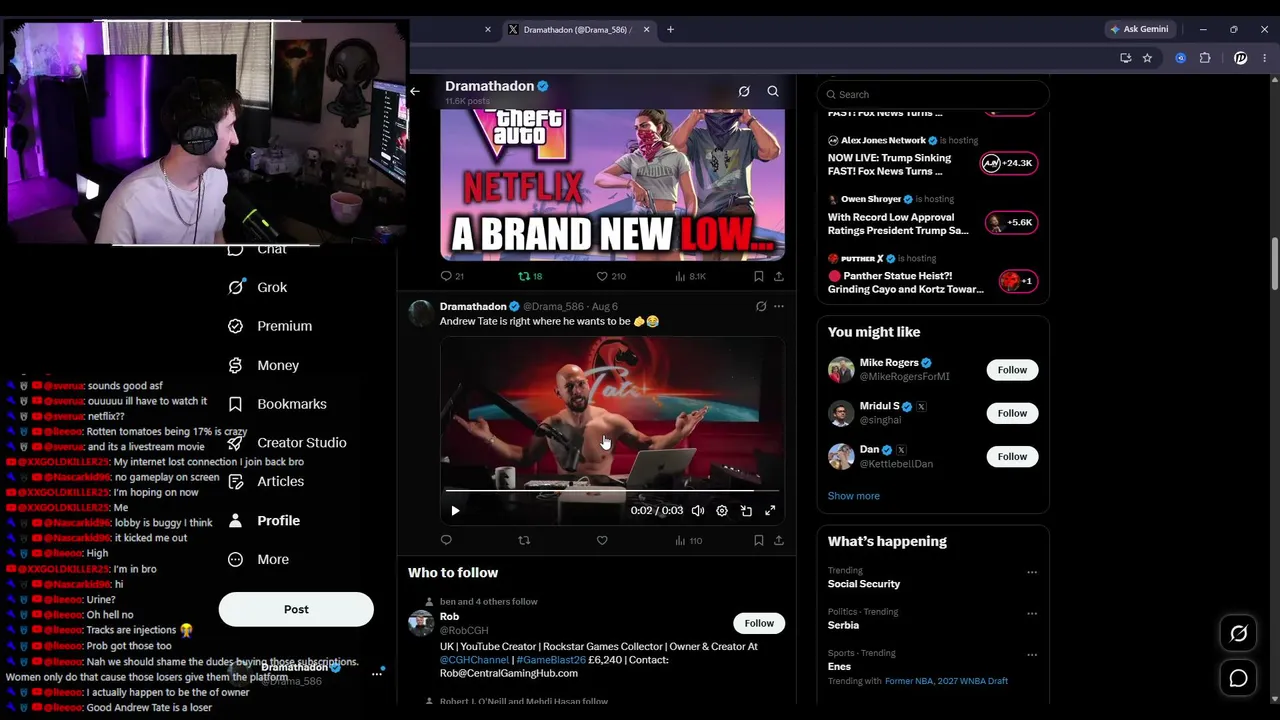Go back using the arrow beside Dramathadon
The width and height of the screenshot is (1280, 720).
pyautogui.click(x=415, y=91)
